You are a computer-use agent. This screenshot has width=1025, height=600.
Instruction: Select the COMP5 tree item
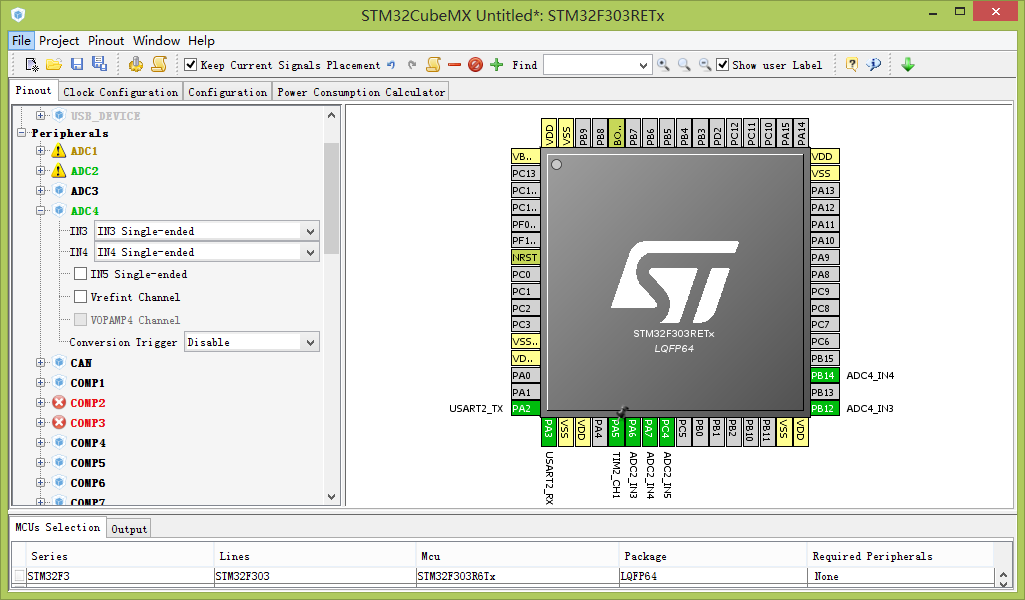88,463
